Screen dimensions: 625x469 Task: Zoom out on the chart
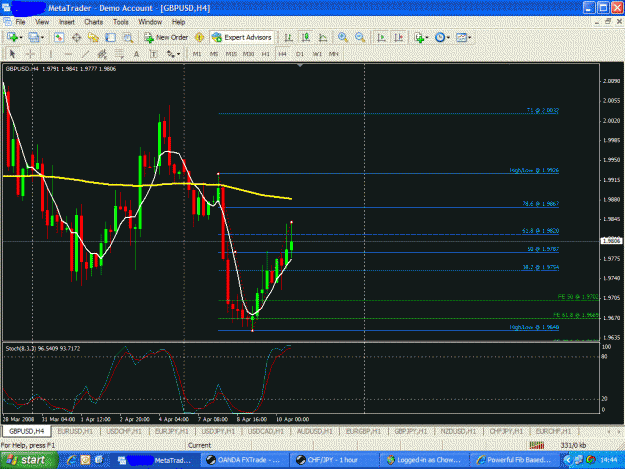[x=360, y=37]
